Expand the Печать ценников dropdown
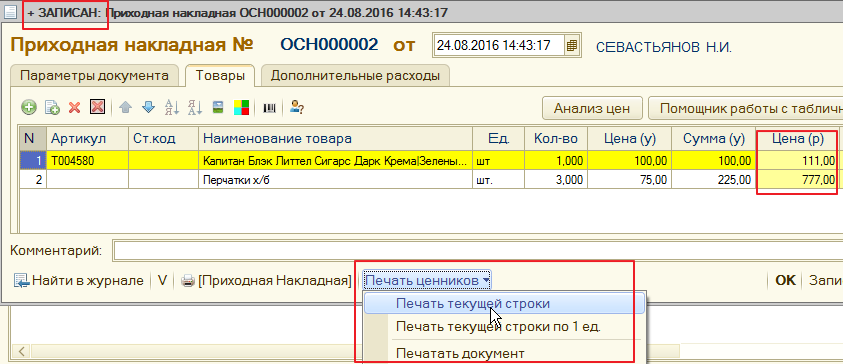This screenshot has width=843, height=364. point(427,281)
